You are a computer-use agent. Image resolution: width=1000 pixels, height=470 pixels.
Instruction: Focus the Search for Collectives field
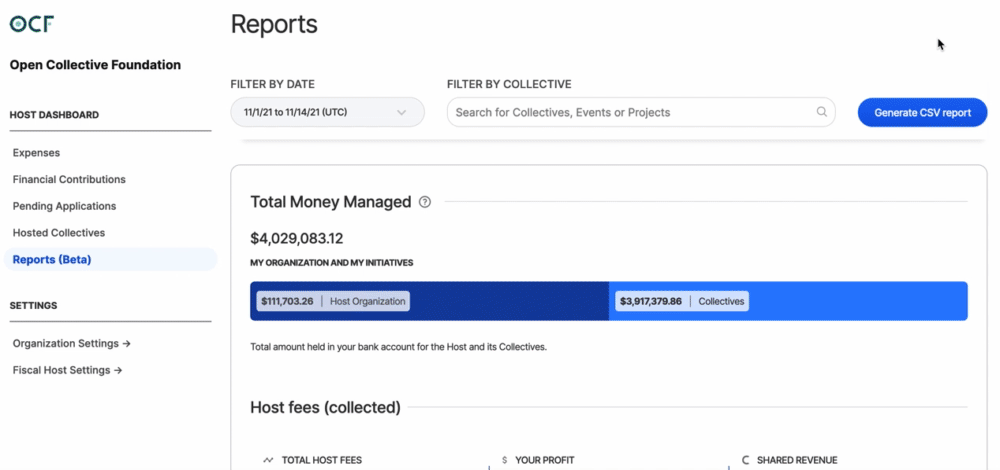point(641,112)
